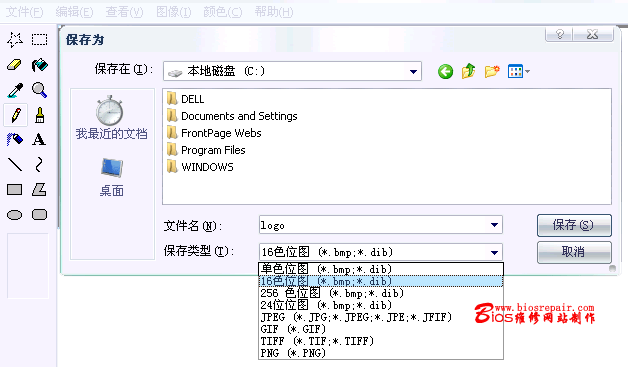Open the File (文件) menu
The image size is (628, 367).
tap(24, 12)
